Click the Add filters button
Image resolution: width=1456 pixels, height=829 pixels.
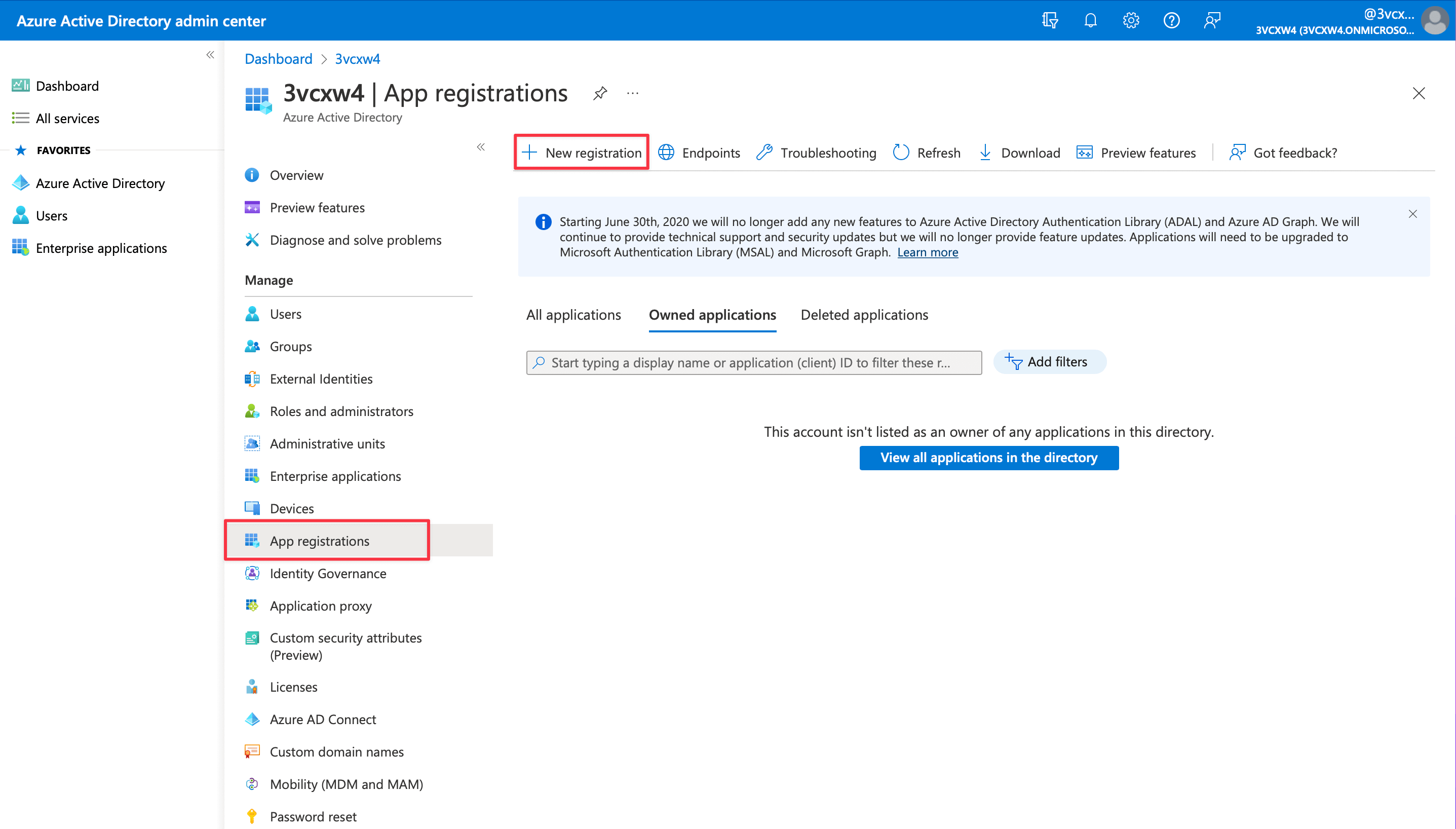point(1050,362)
